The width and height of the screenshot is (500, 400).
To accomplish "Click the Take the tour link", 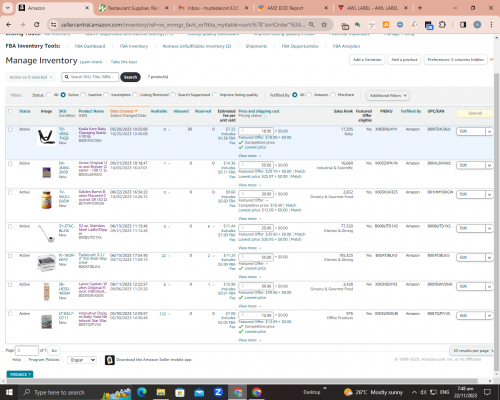I will [x=124, y=62].
